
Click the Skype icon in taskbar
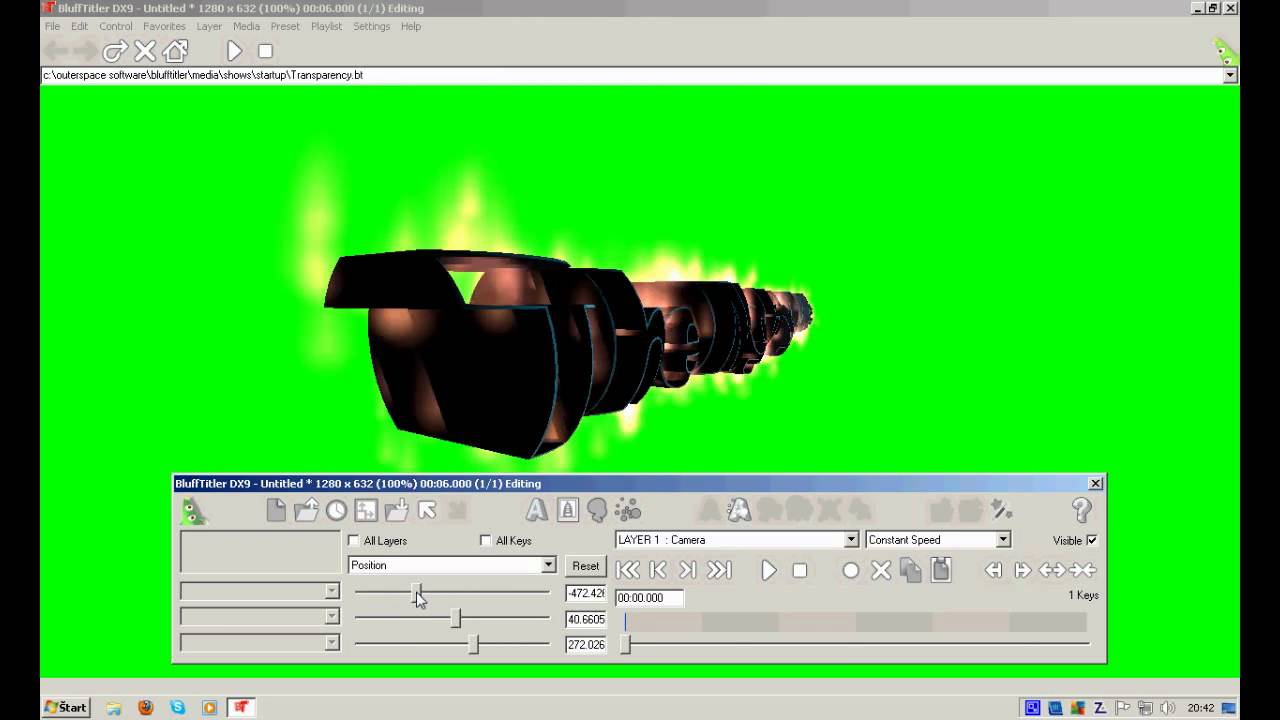tap(178, 707)
